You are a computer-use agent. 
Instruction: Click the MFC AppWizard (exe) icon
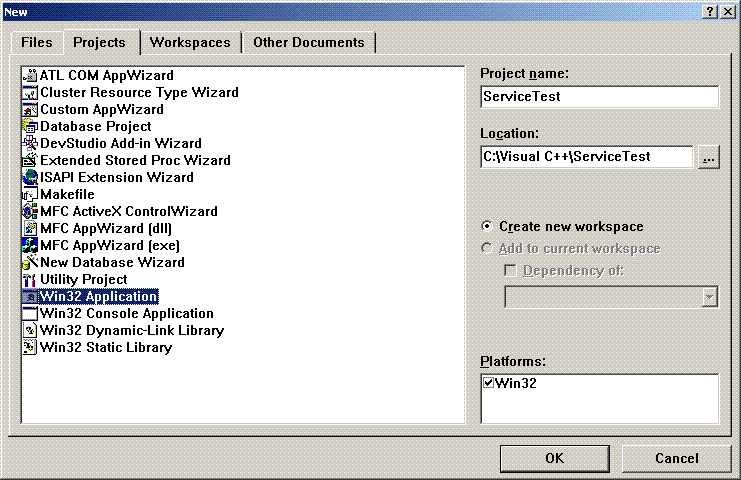click(x=30, y=246)
